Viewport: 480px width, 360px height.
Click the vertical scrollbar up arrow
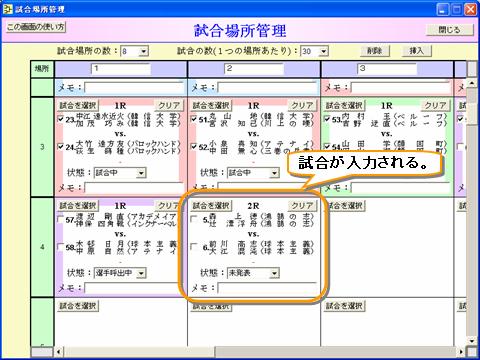coord(472,83)
